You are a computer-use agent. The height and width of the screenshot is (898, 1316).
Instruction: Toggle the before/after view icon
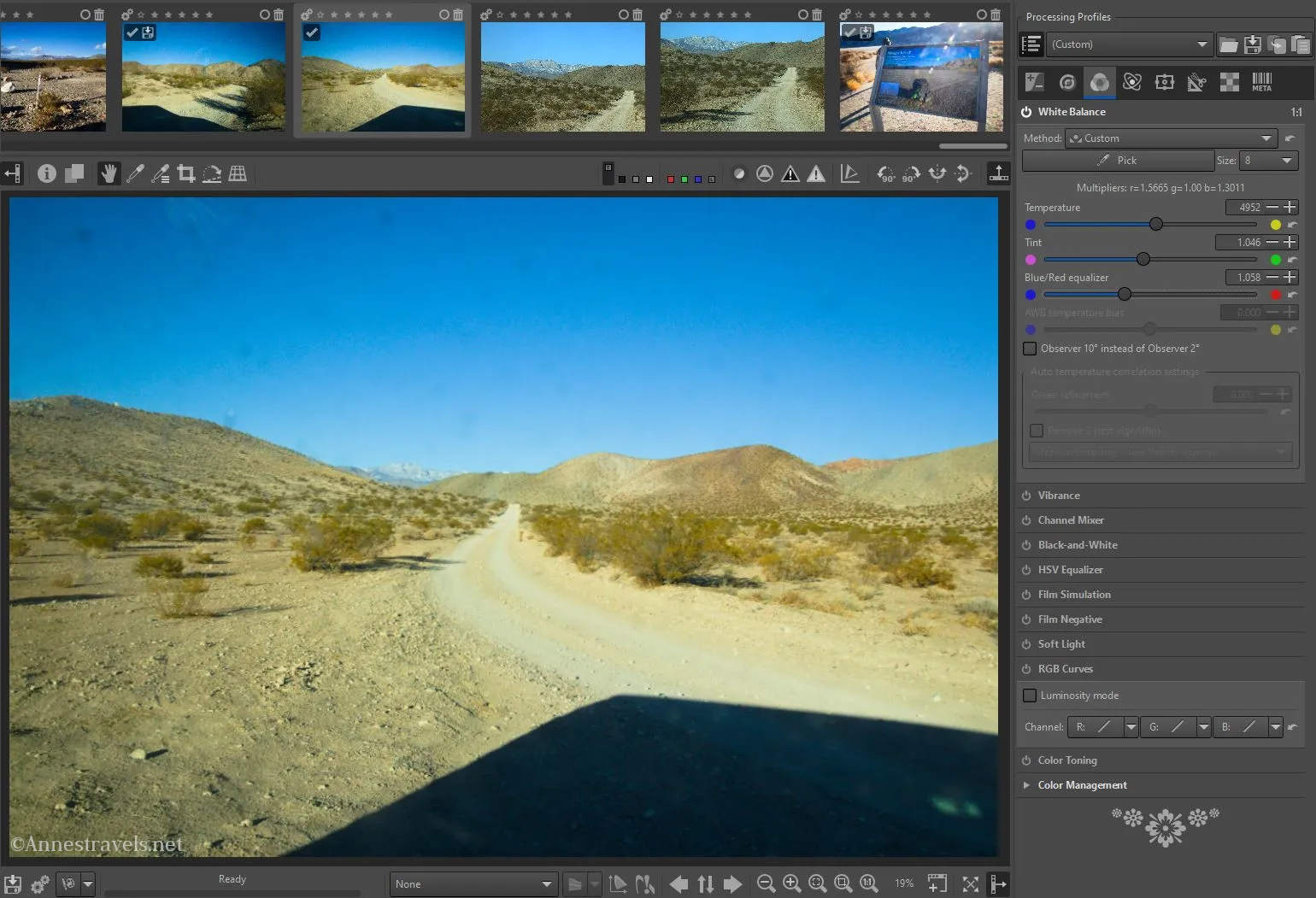point(74,174)
